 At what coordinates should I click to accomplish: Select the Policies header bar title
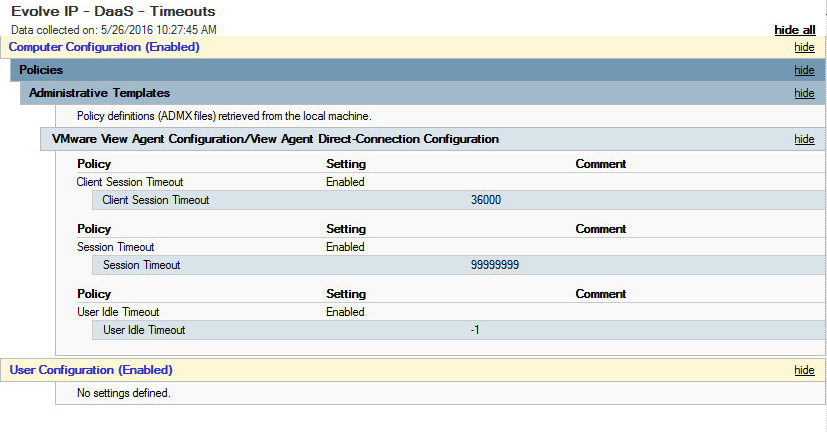[41, 70]
